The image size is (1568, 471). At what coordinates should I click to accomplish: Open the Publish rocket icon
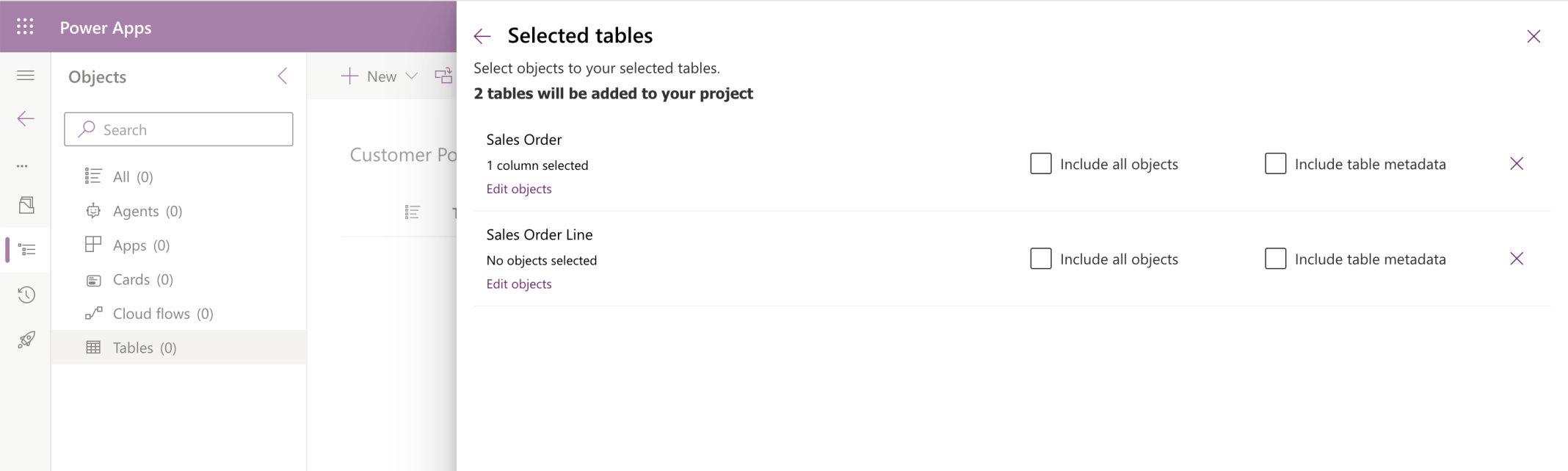[26, 339]
